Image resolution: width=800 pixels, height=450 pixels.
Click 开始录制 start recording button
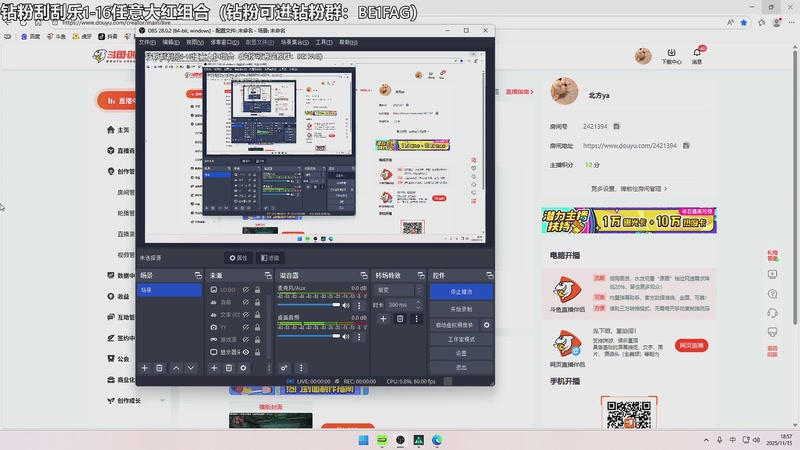tap(461, 309)
